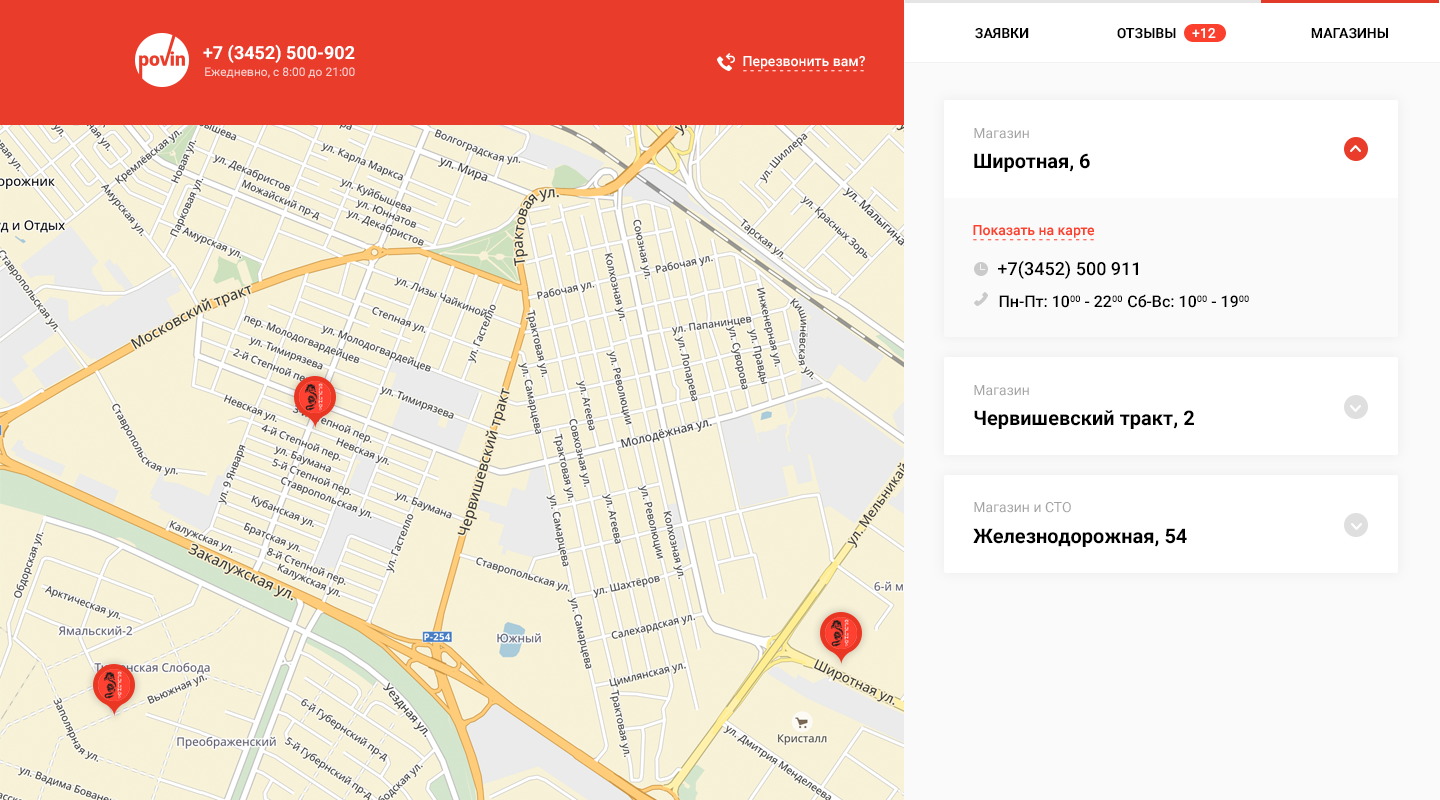The image size is (1440, 800).
Task: Click the map pin near Тюменская Слобода
Action: (x=114, y=689)
